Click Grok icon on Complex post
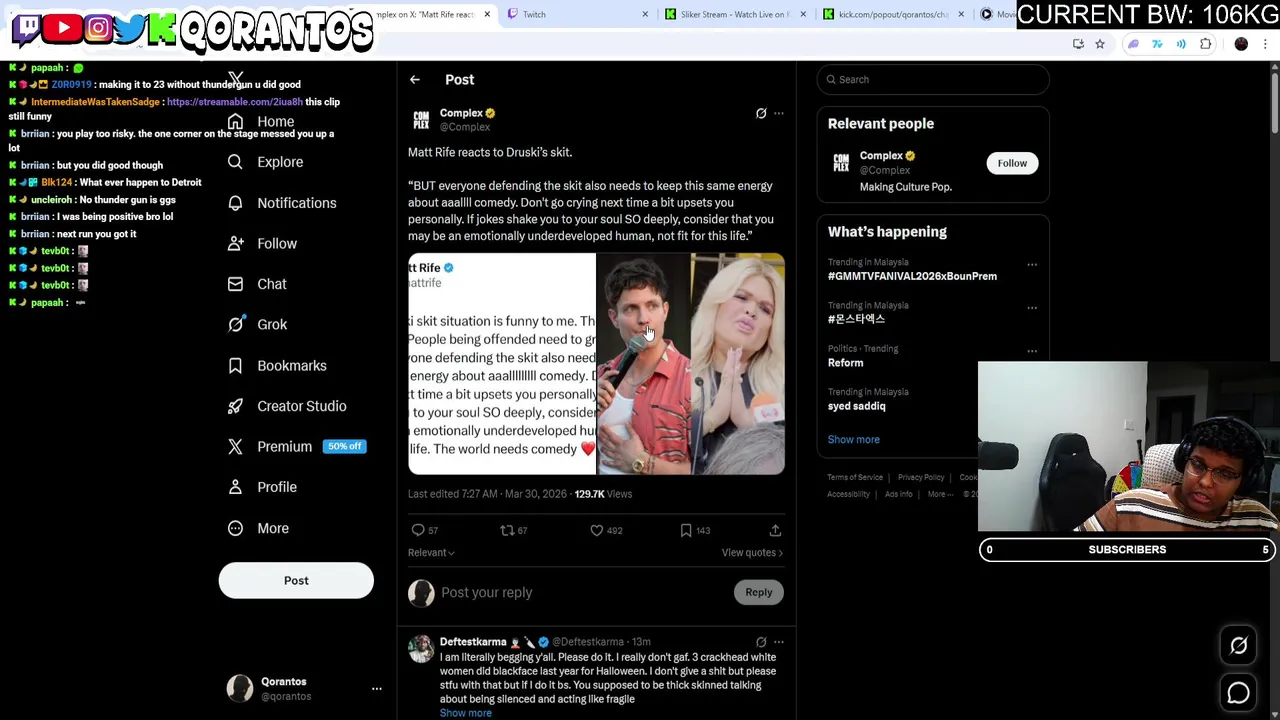Screen dimensions: 1280x720 761,114
